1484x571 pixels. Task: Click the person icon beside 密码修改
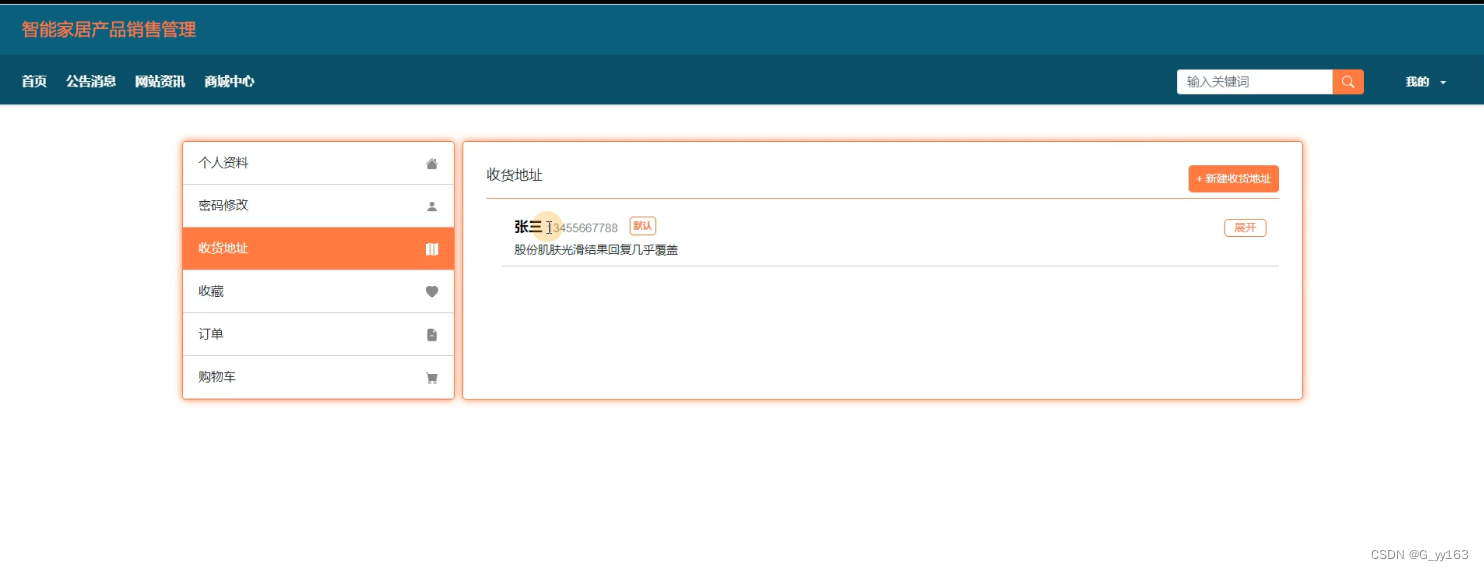432,206
